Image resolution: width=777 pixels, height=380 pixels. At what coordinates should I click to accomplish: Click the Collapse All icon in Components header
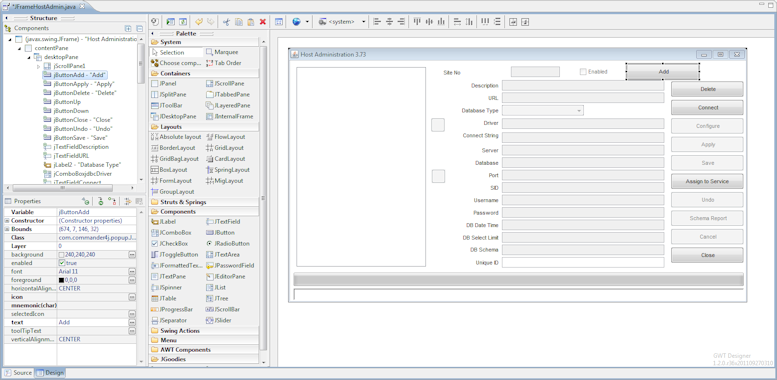[139, 29]
